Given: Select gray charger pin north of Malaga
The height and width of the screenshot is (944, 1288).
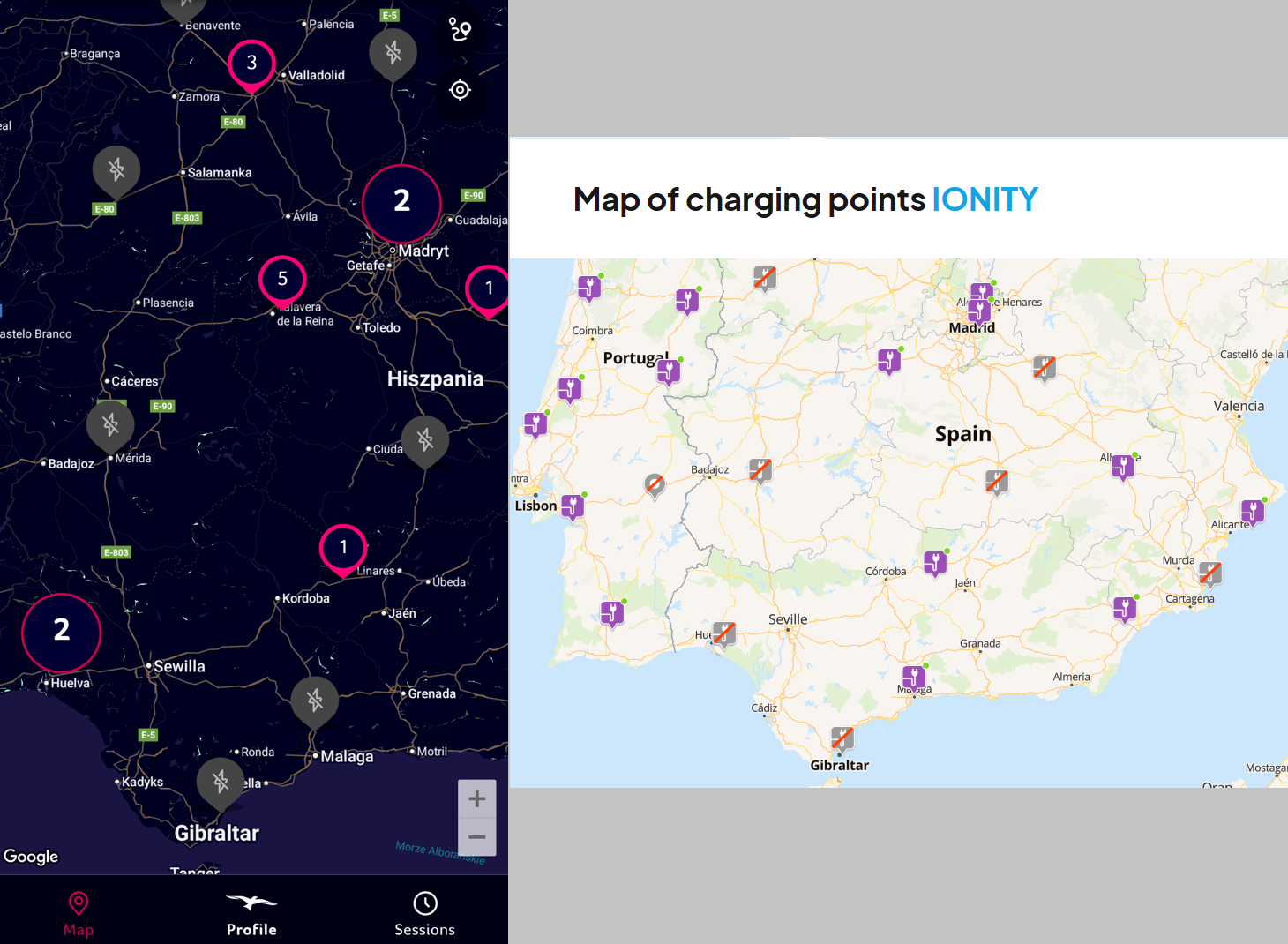Looking at the screenshot, I should [315, 702].
